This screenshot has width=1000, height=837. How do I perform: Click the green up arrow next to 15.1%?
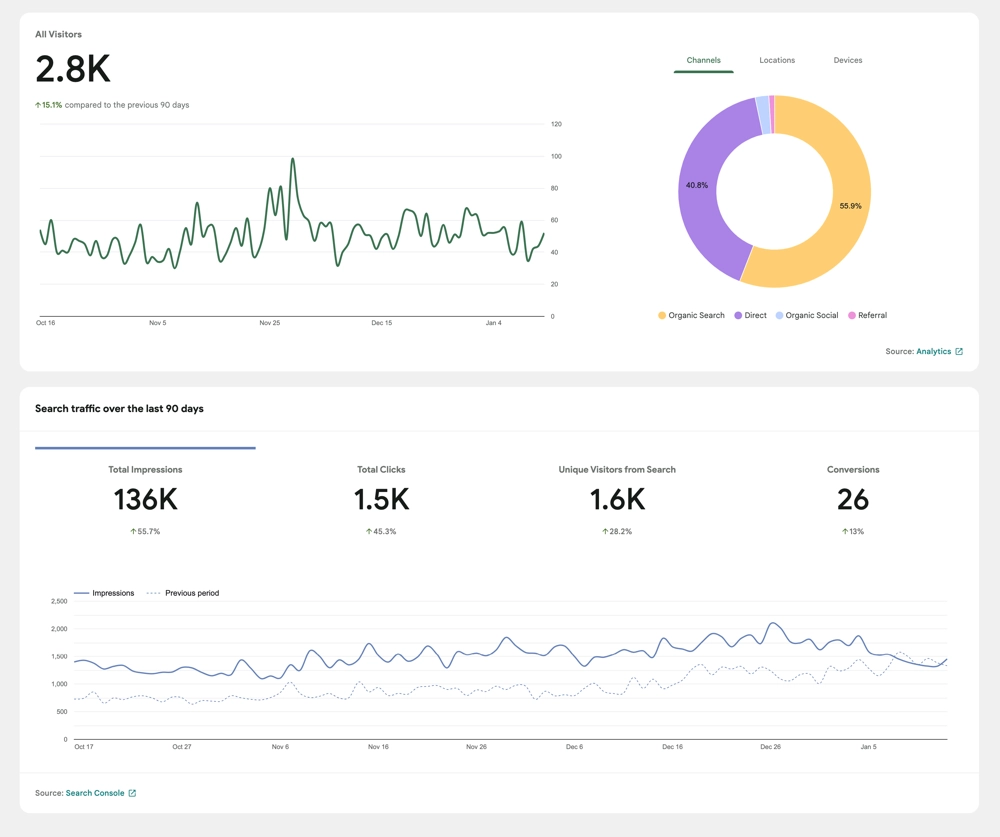coord(38,105)
